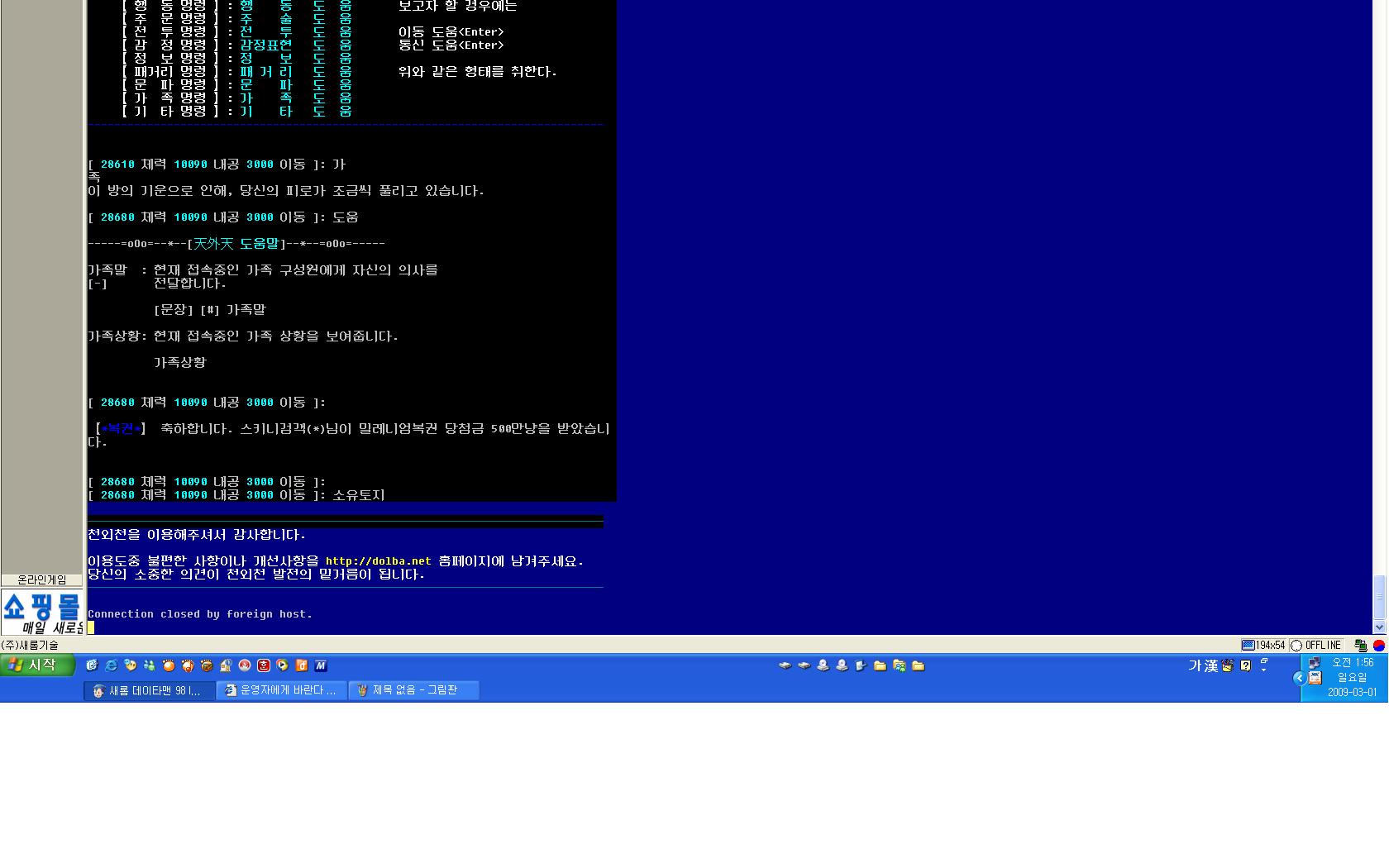Click the Korean flag icon in status bar

click(x=1379, y=646)
